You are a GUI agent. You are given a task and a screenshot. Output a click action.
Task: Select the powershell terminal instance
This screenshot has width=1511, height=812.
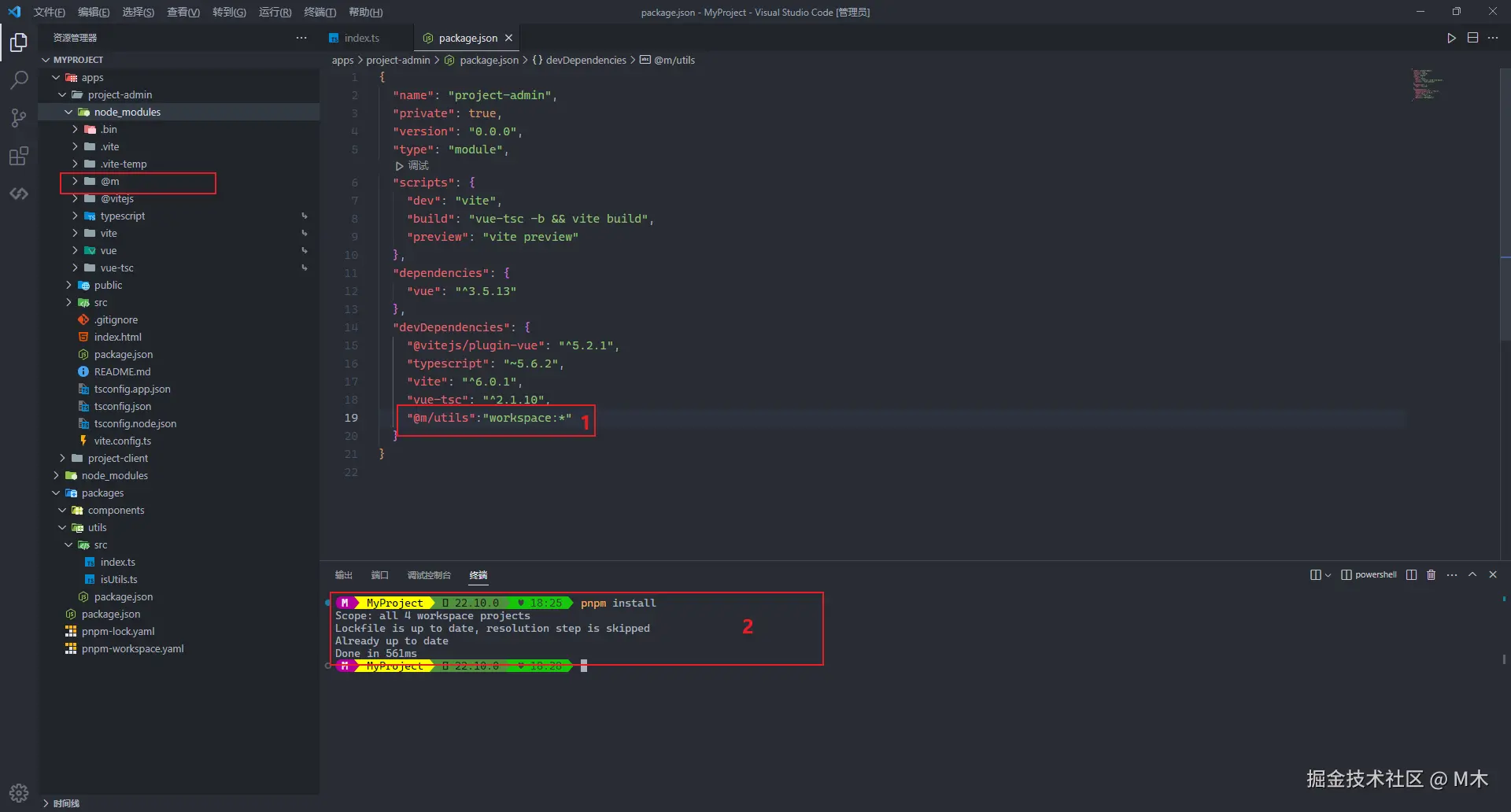[1369, 574]
